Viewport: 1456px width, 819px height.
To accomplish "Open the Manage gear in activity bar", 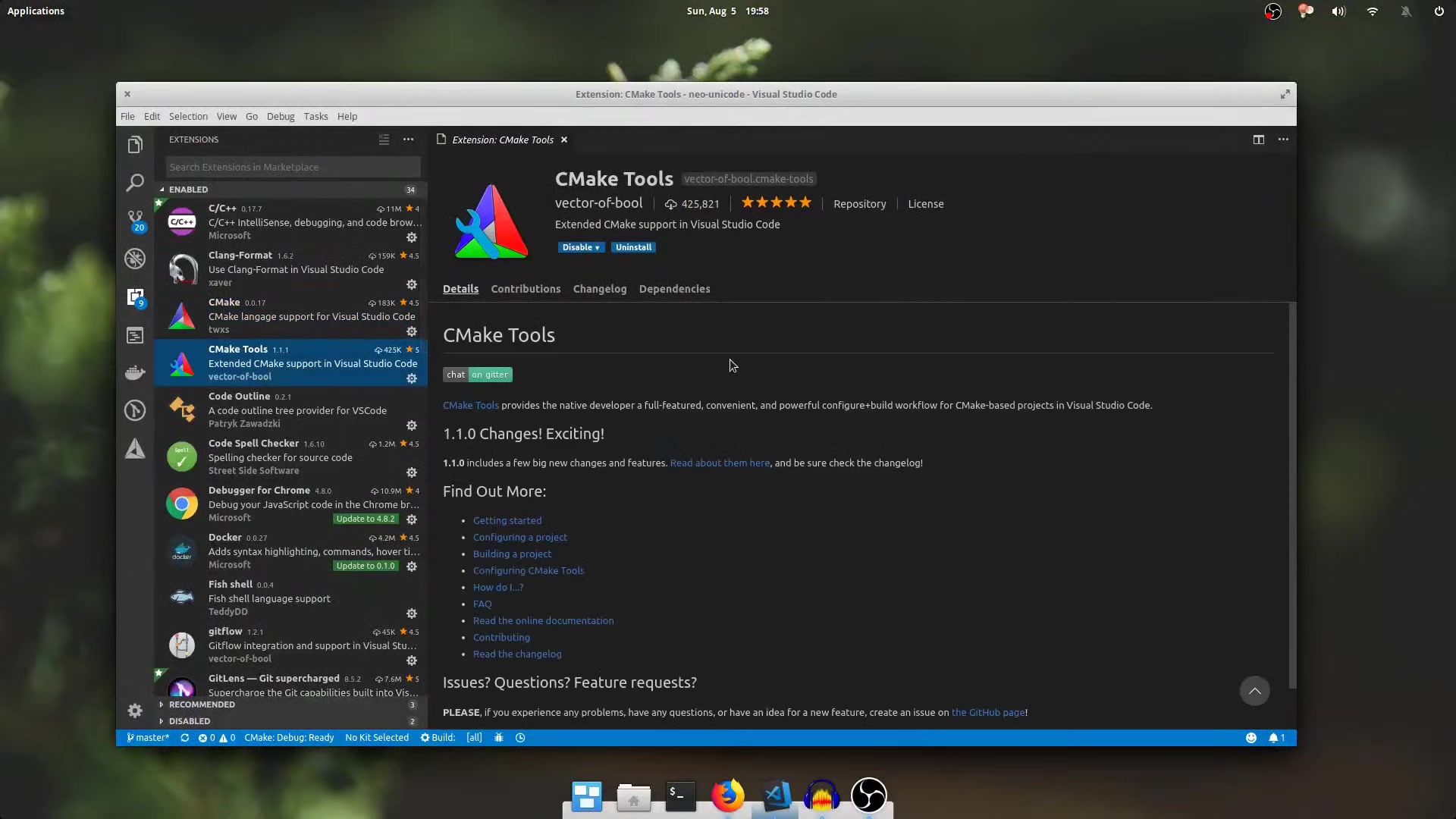I will [x=135, y=711].
